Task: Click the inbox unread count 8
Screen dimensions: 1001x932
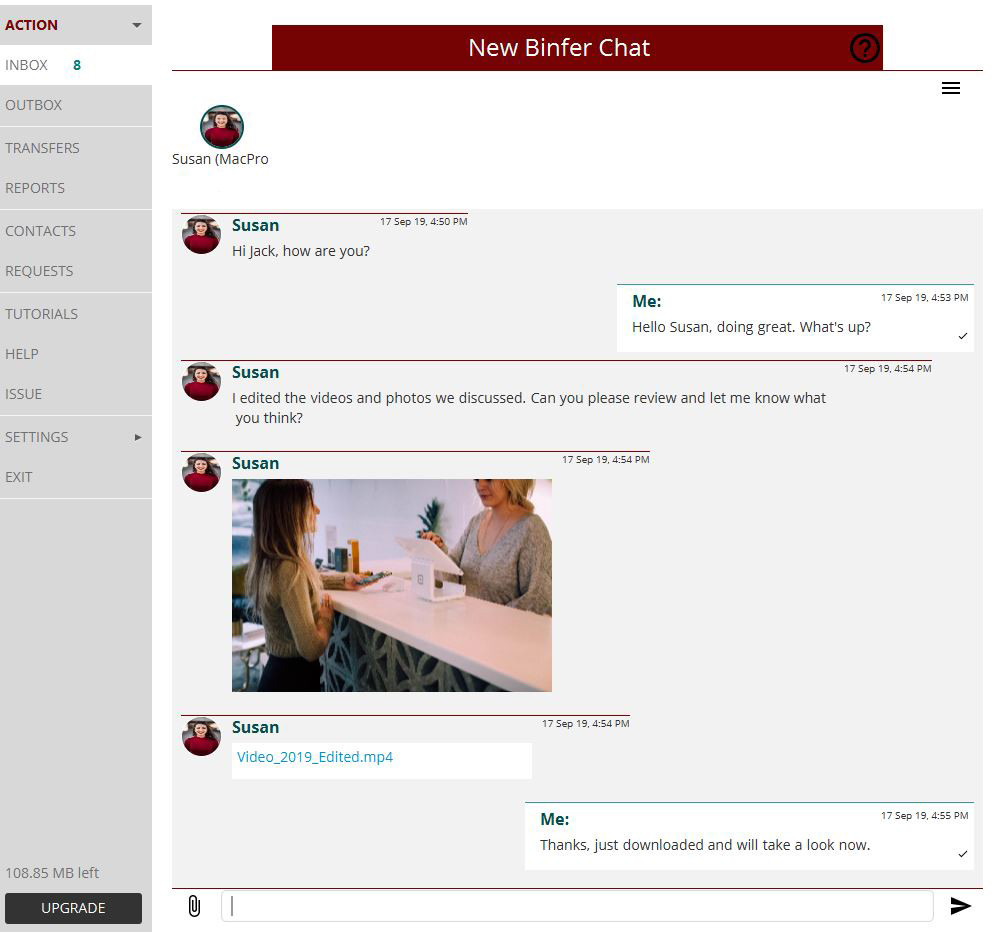Action: [77, 65]
